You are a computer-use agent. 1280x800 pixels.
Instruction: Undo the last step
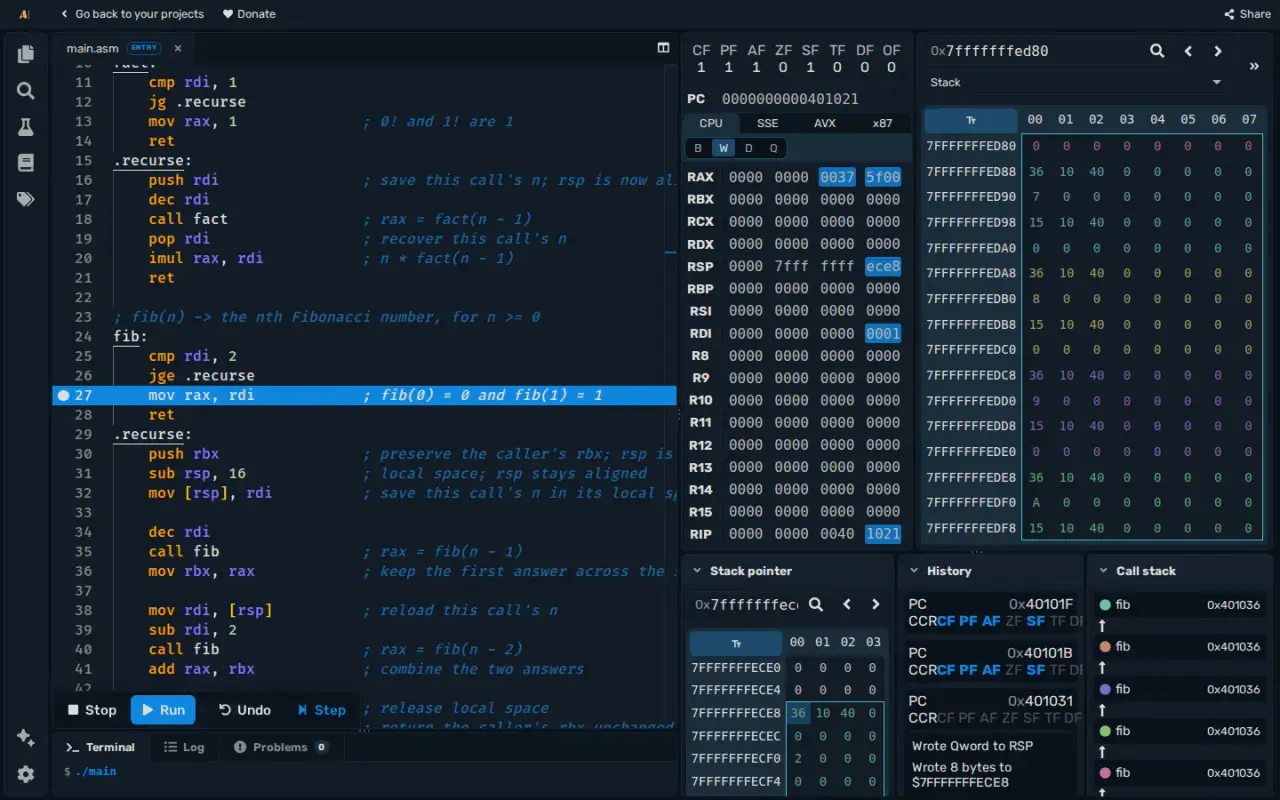(x=245, y=710)
